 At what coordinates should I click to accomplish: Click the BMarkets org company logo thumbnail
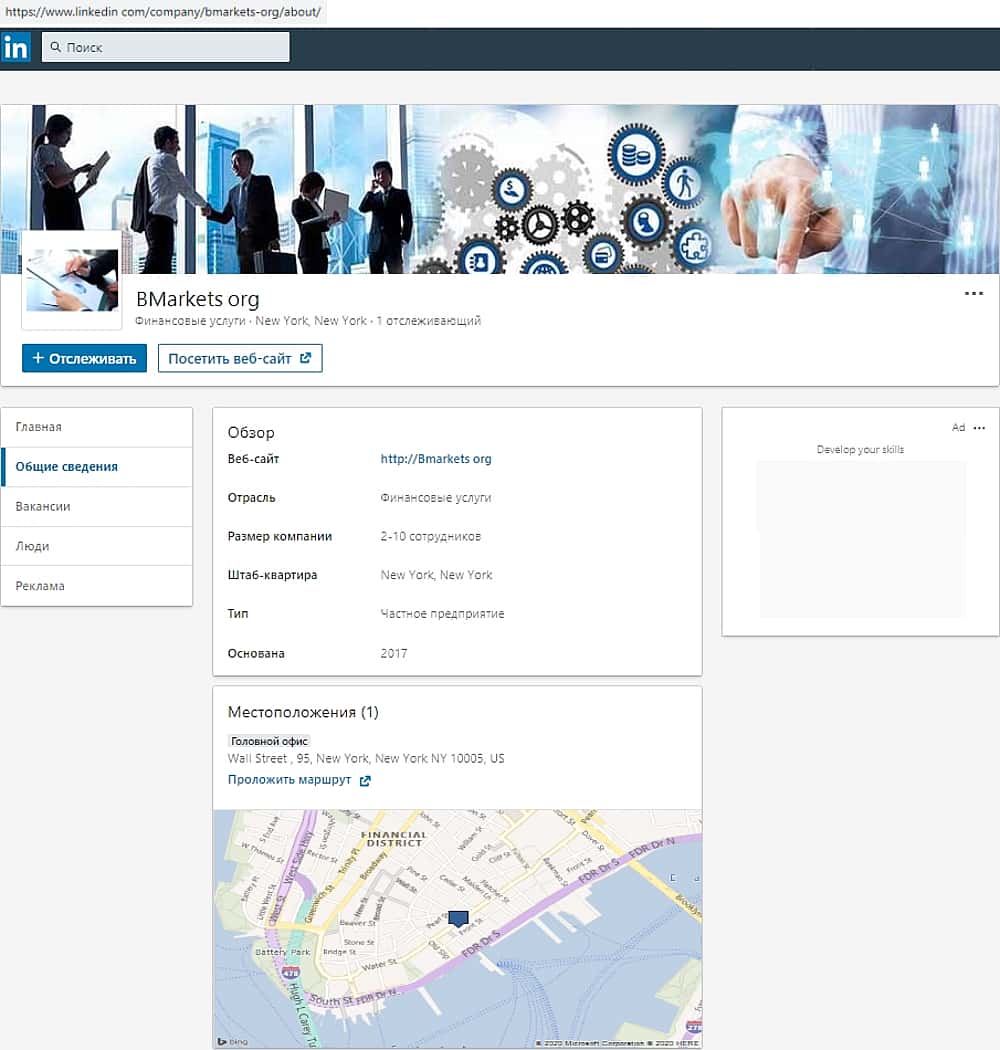pos(72,280)
